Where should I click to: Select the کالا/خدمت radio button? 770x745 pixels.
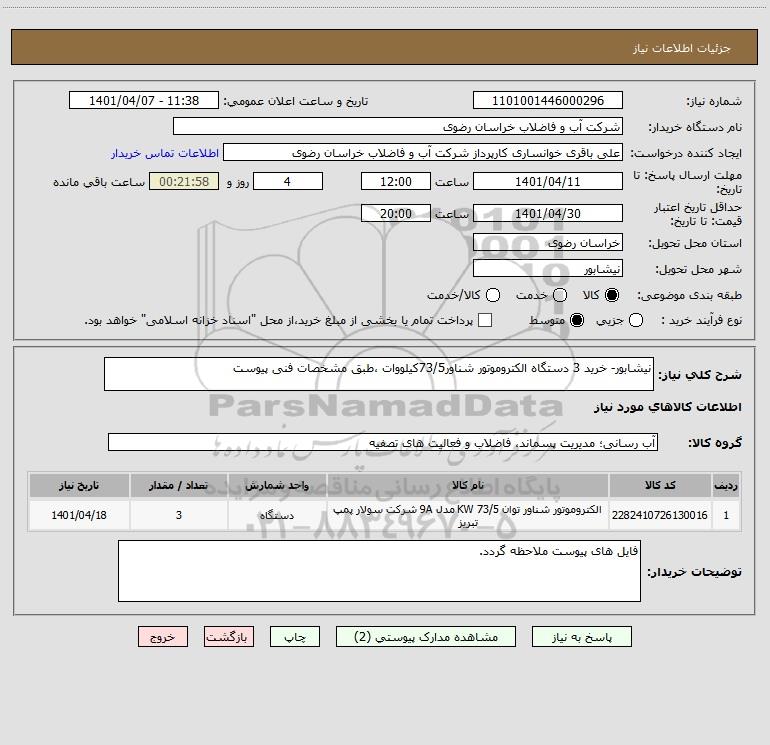493,295
